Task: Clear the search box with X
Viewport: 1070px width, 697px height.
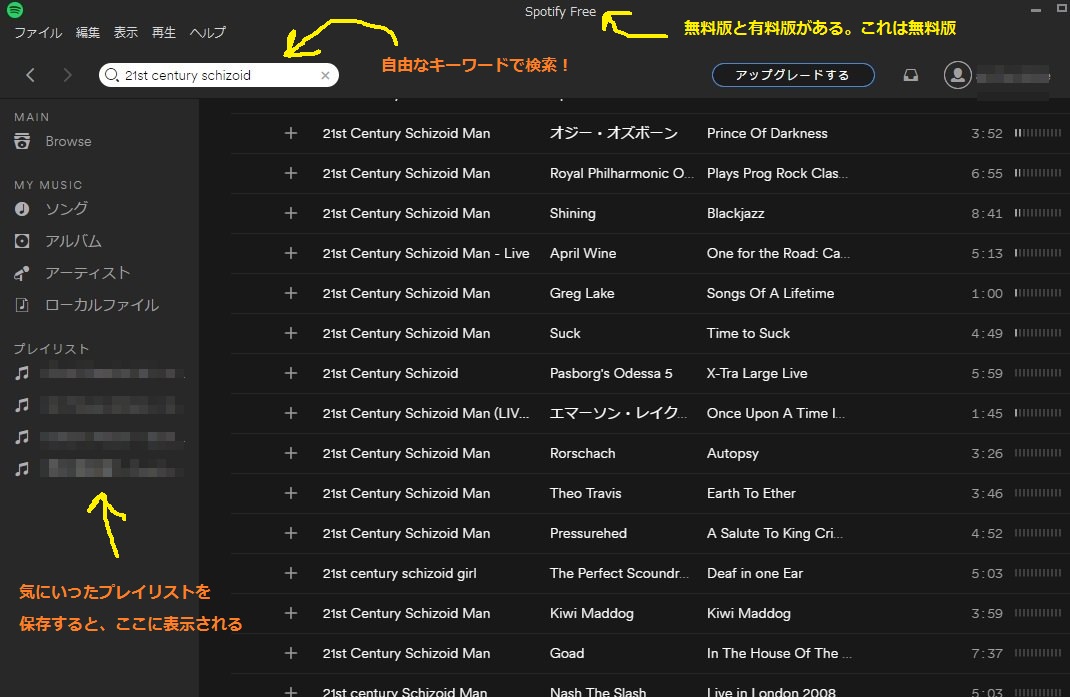Action: [x=326, y=75]
